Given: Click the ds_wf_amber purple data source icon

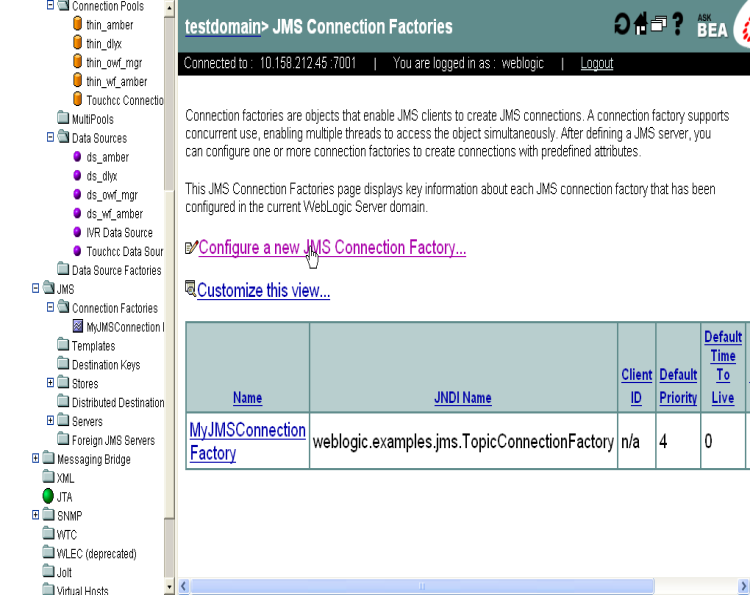Looking at the screenshot, I should pyautogui.click(x=77, y=213).
